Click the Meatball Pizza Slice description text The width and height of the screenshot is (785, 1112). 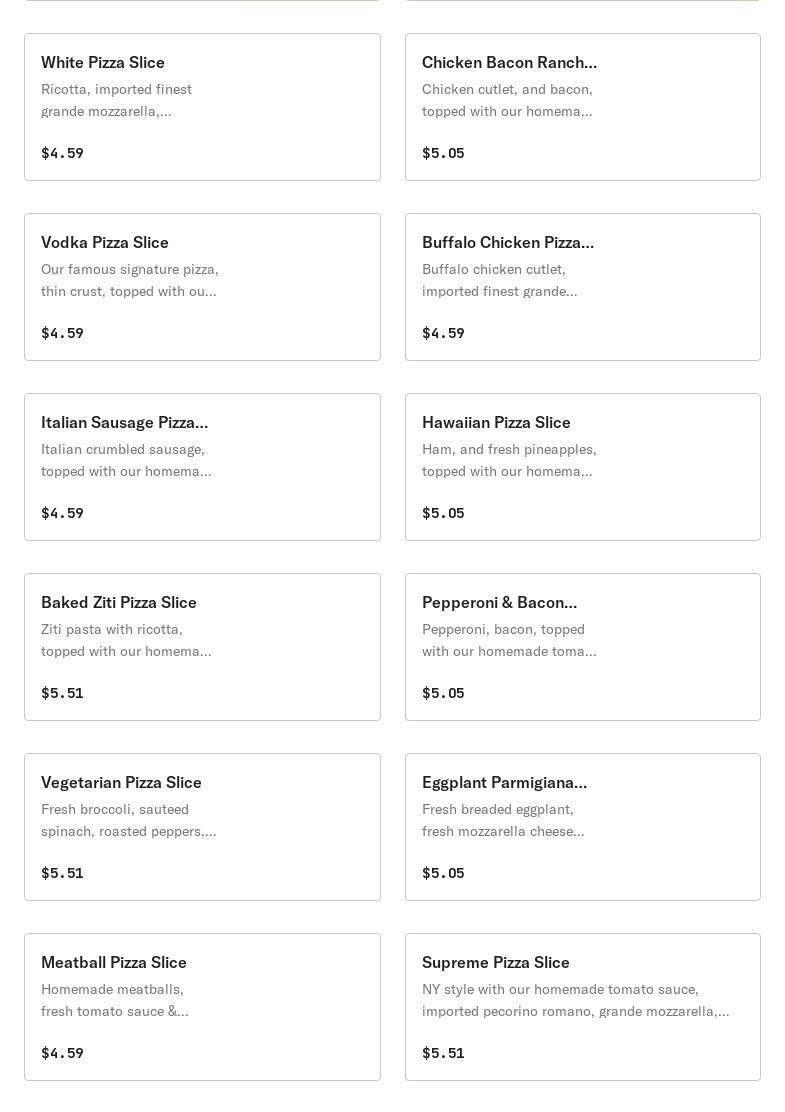click(x=115, y=1001)
